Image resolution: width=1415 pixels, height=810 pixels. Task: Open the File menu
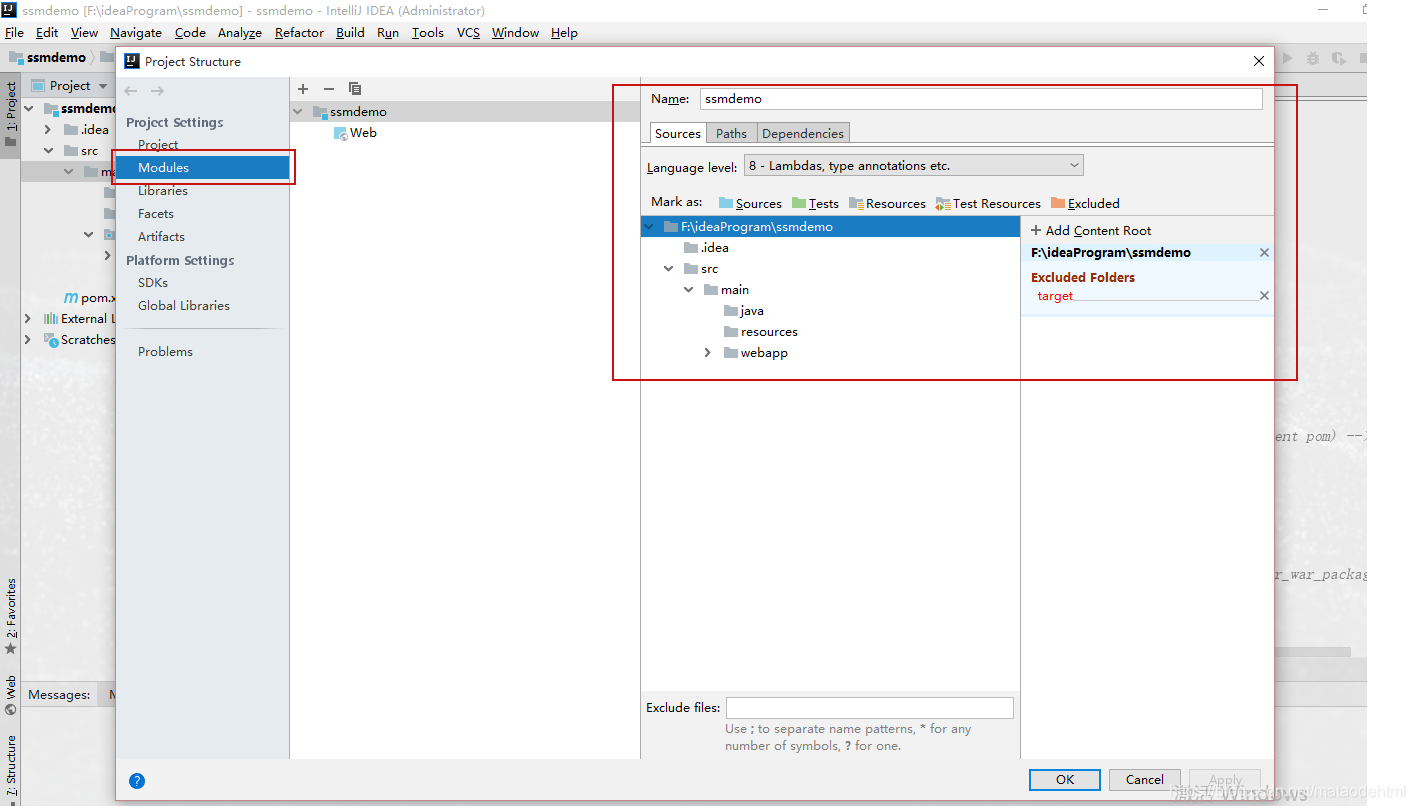[x=14, y=33]
